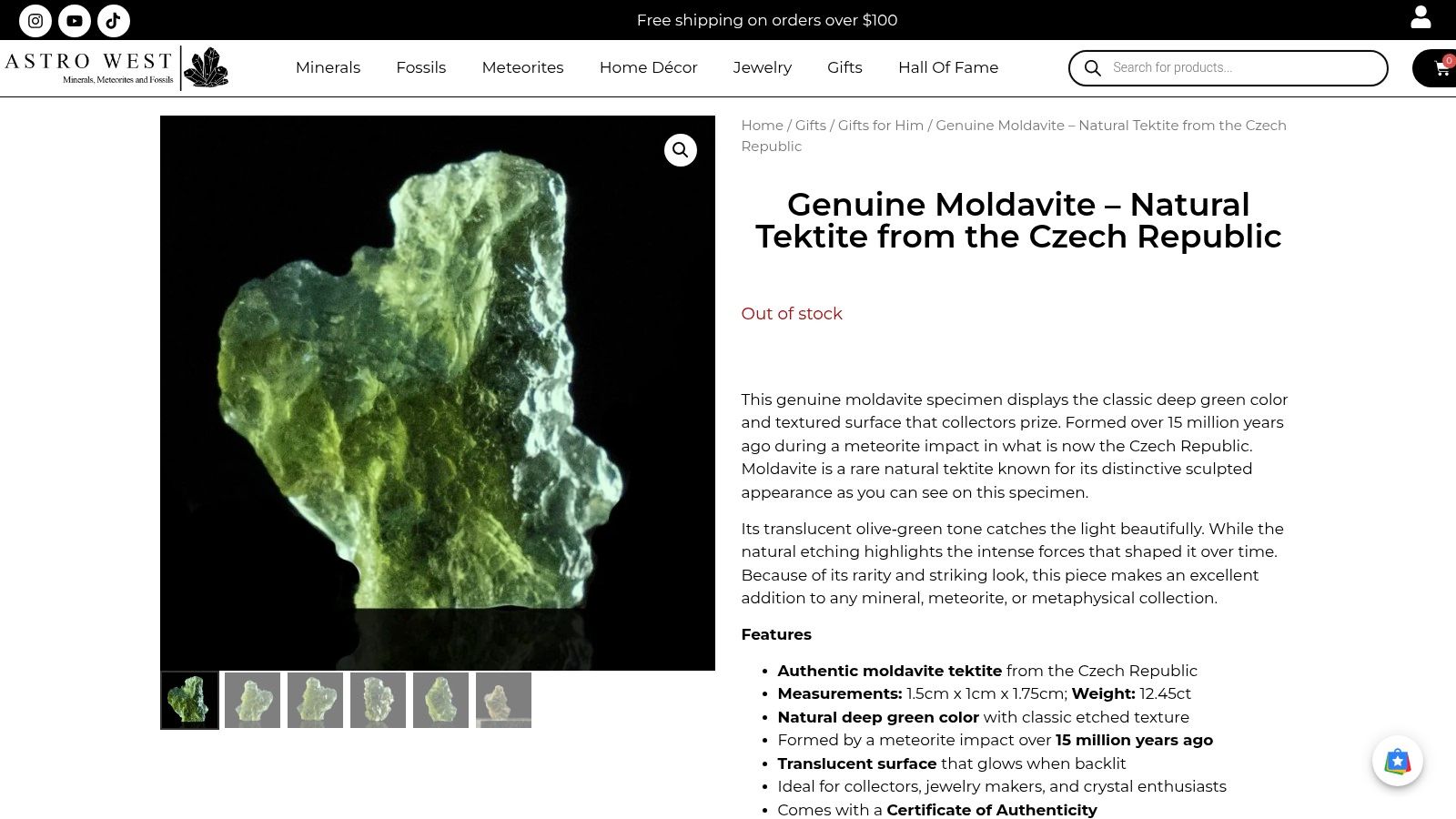Click the 'Free shipping on orders over $100' banner
The image size is (1456, 819).
767,20
